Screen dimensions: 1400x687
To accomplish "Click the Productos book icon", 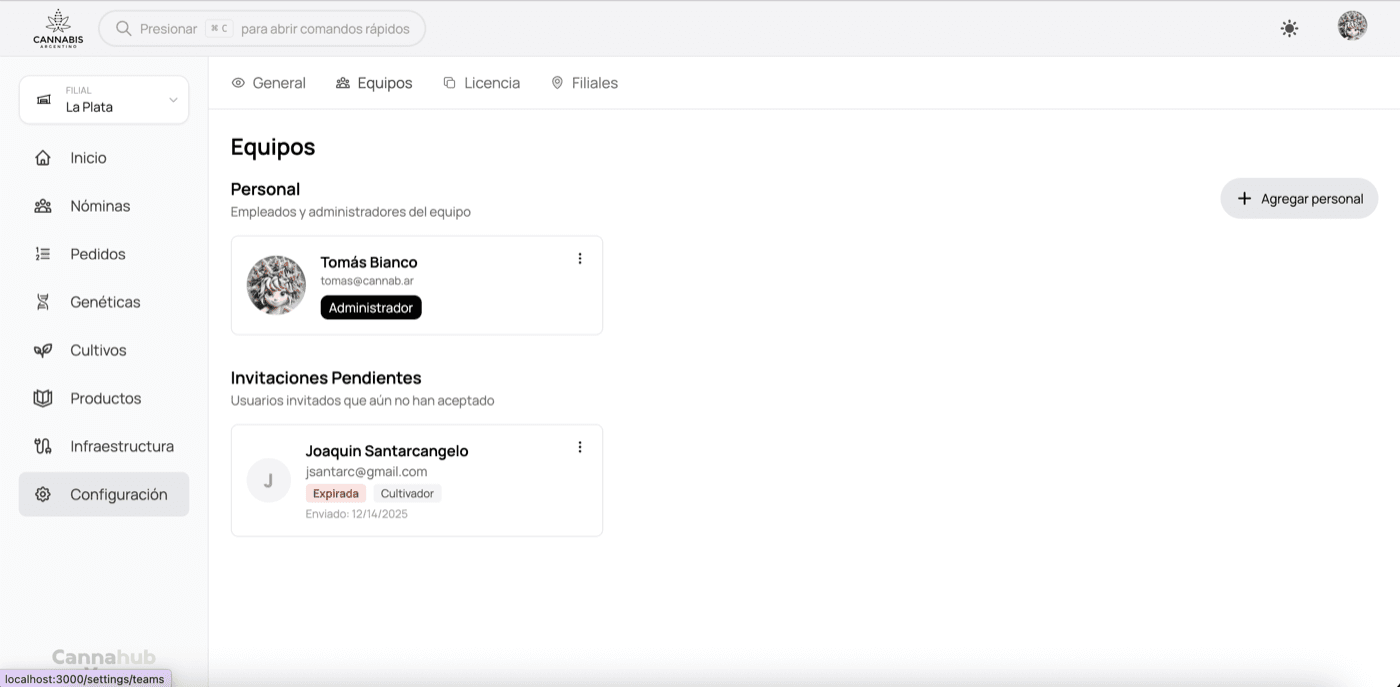I will click(x=43, y=398).
